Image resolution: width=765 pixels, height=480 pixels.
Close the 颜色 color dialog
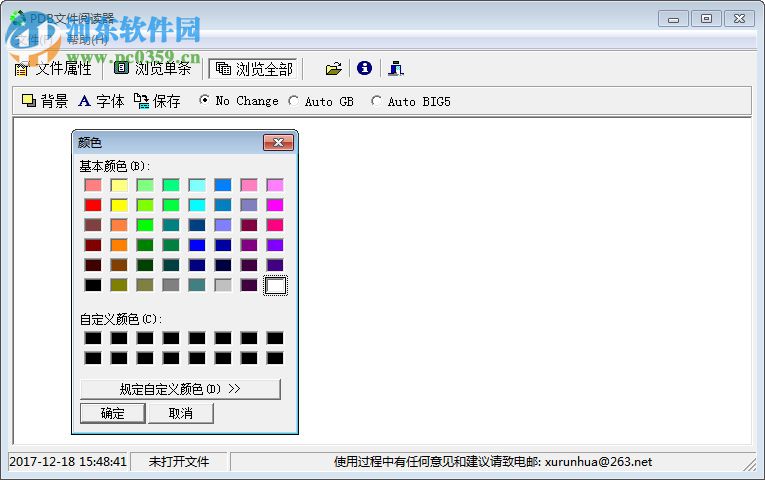(279, 142)
